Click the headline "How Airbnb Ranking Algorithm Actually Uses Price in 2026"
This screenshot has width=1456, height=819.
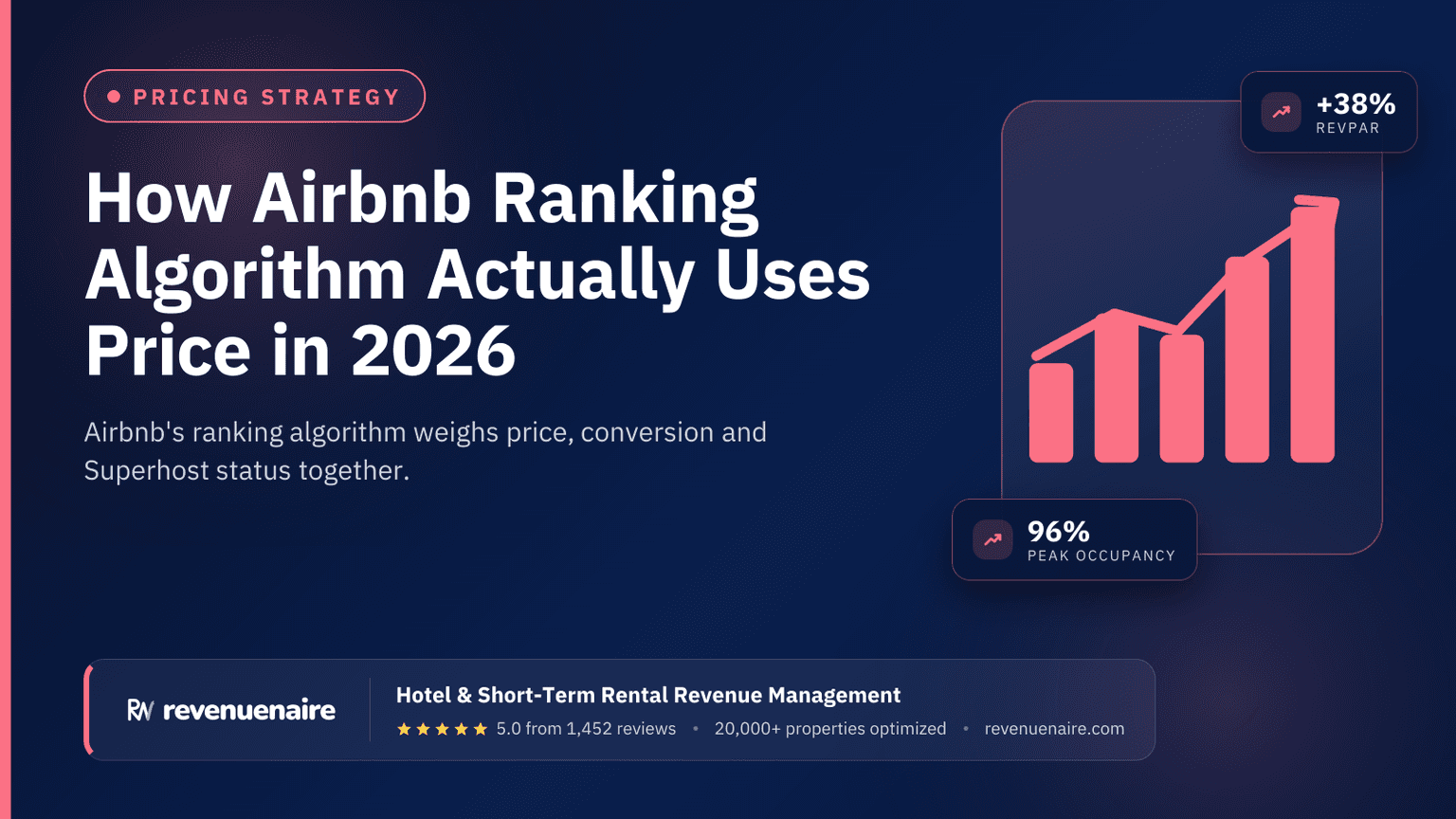click(478, 274)
